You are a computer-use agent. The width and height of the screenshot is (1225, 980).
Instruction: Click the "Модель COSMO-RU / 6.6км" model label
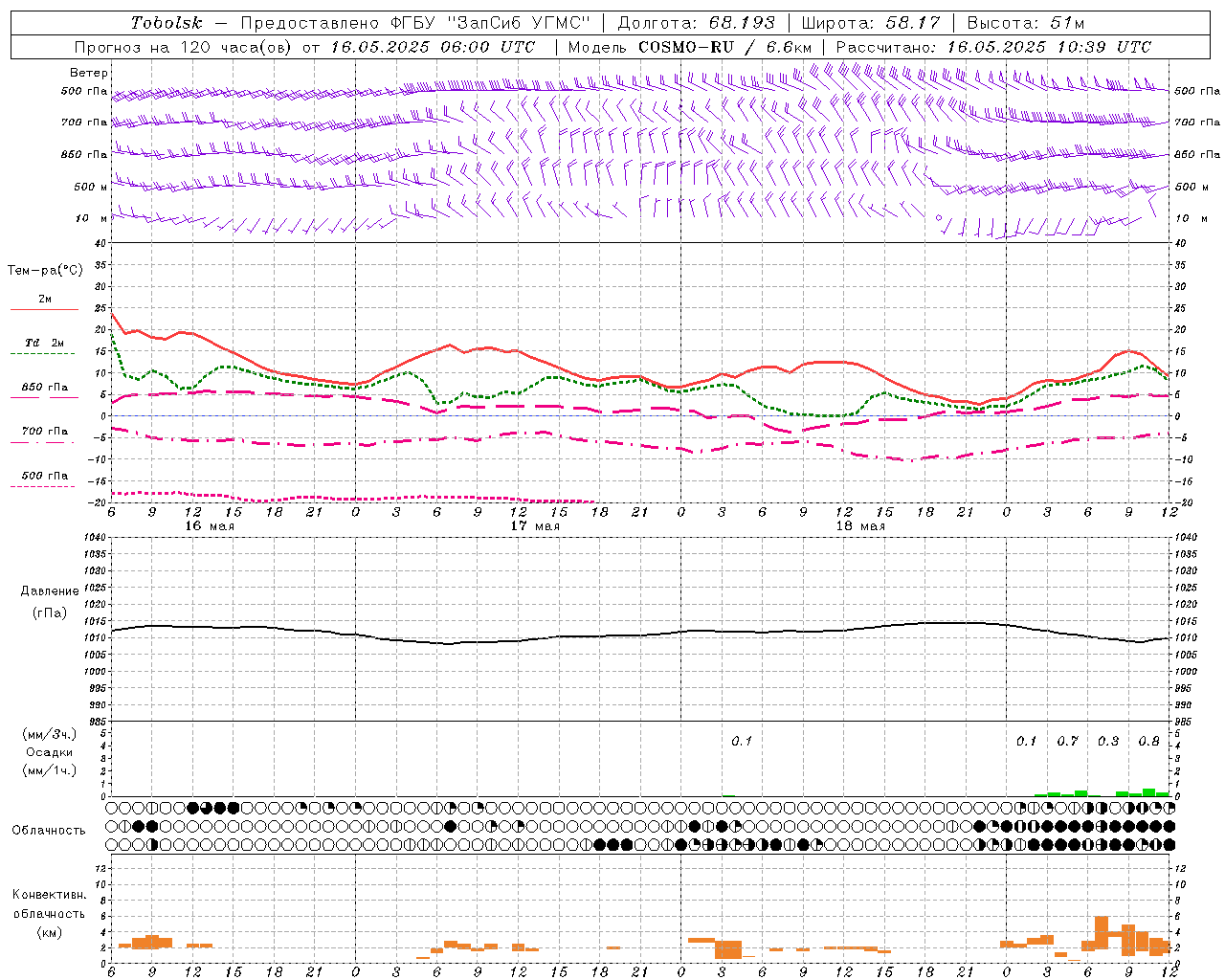[x=690, y=47]
